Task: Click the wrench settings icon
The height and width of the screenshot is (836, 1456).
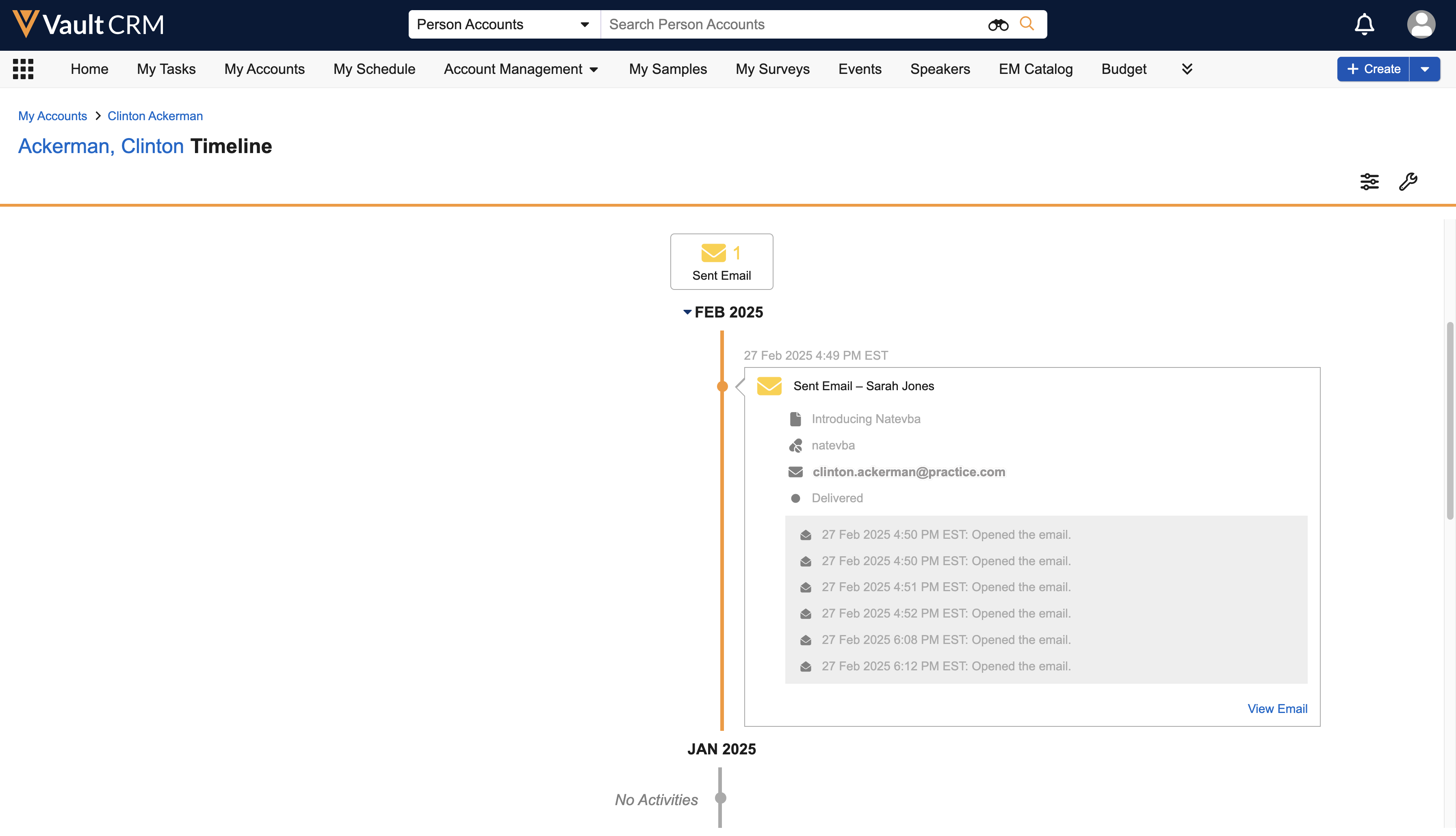Action: tap(1408, 181)
